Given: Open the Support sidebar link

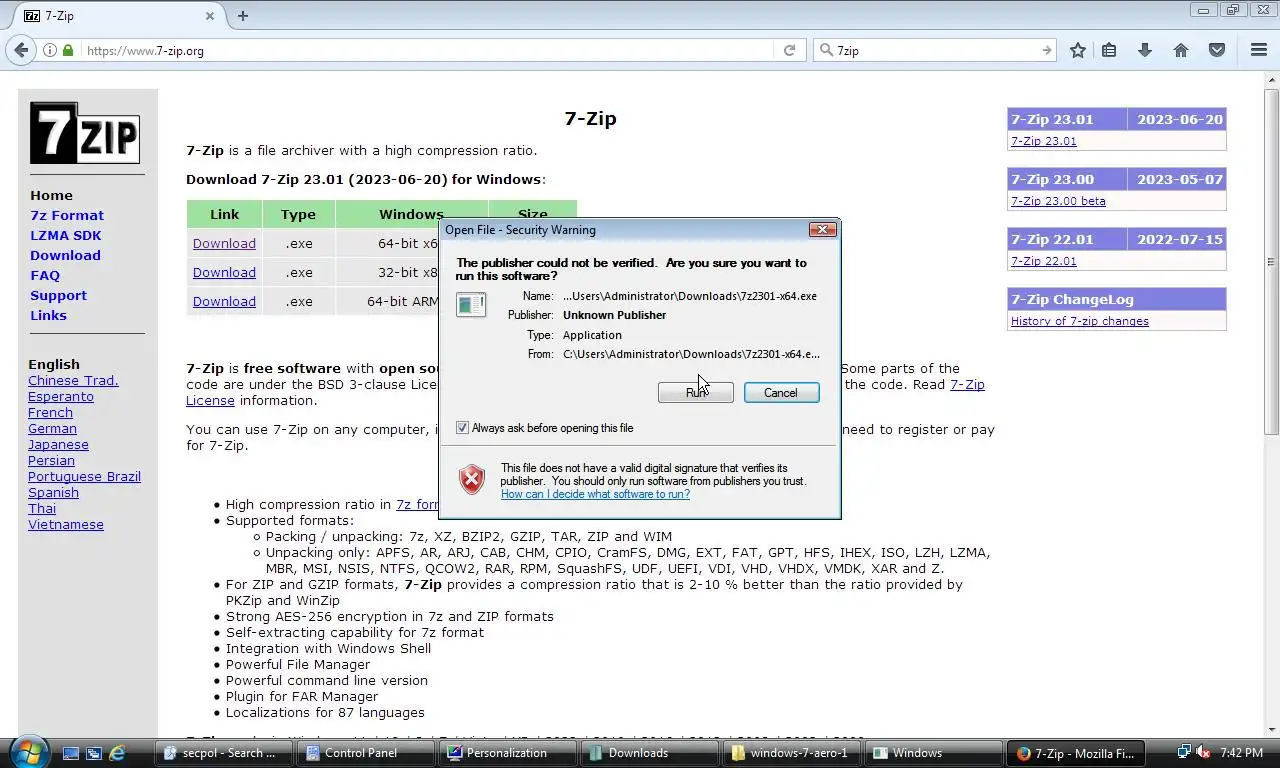Looking at the screenshot, I should pyautogui.click(x=58, y=295).
